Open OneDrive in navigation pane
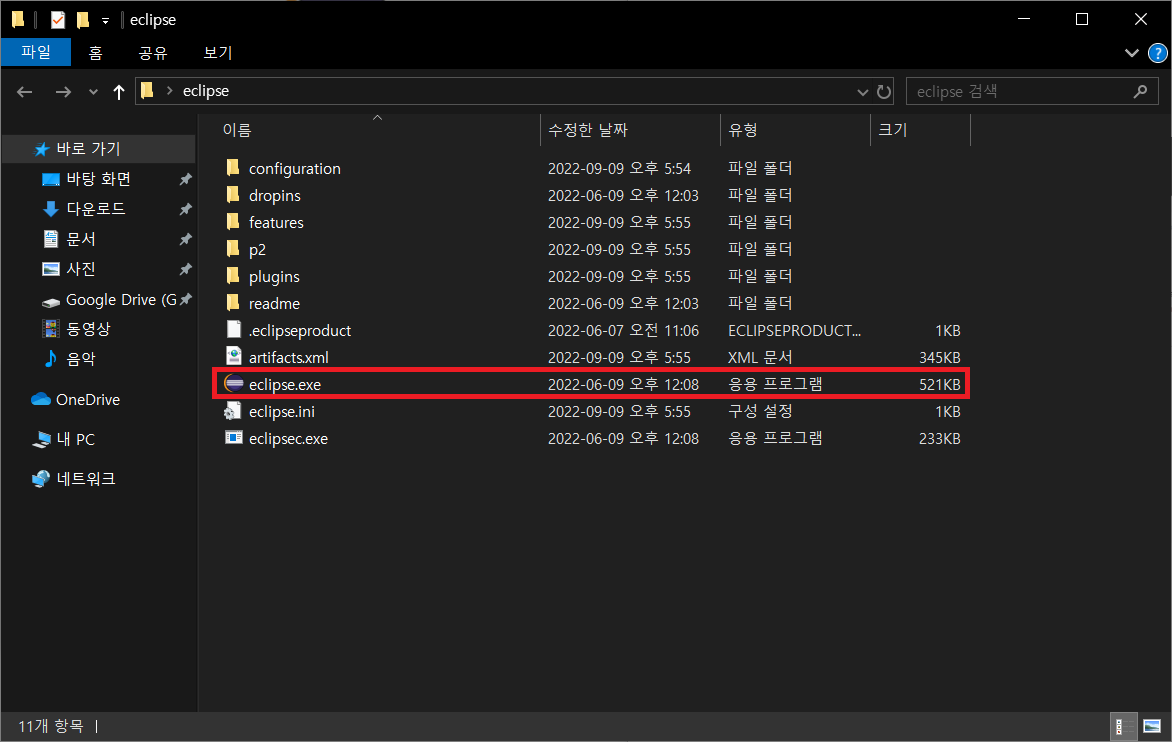This screenshot has height=742, width=1172. [x=75, y=399]
